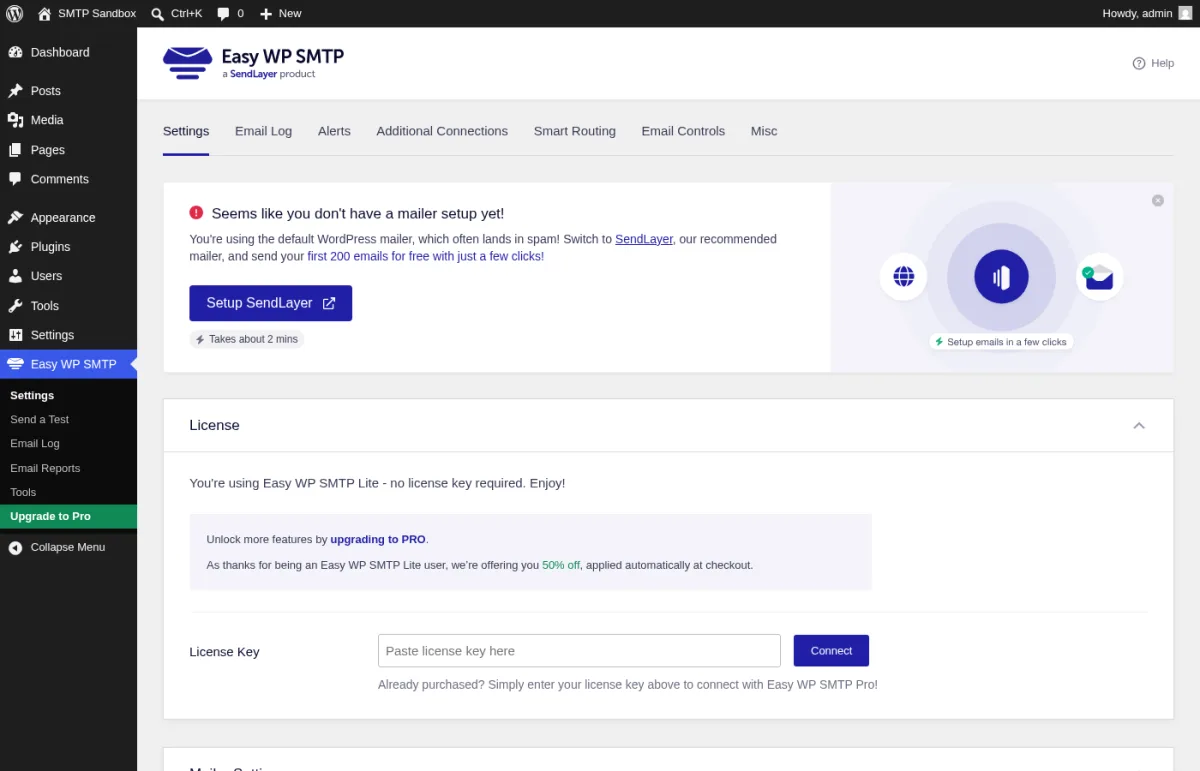Open the Ctrl+K search in admin bar
This screenshot has width=1200, height=771.
click(x=176, y=13)
